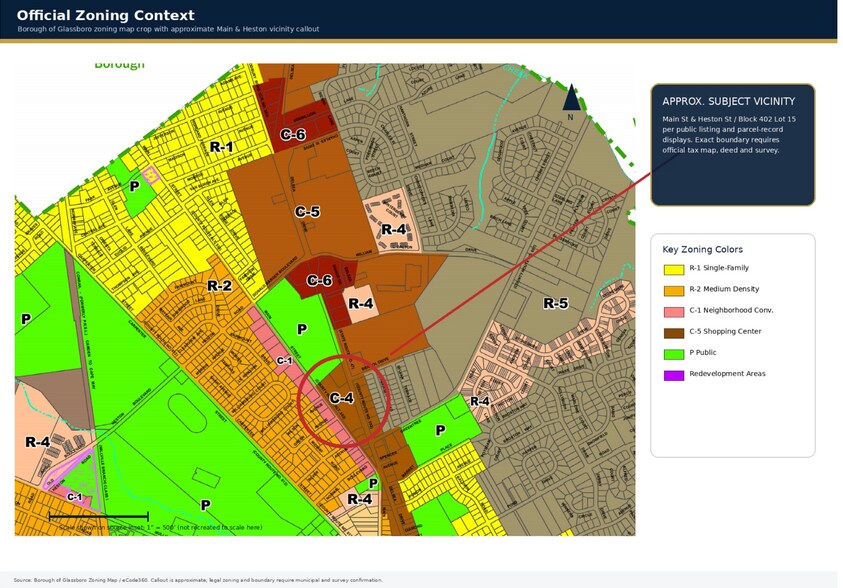Click the R-1 zone label on map
This screenshot has width=843, height=588.
(x=222, y=146)
